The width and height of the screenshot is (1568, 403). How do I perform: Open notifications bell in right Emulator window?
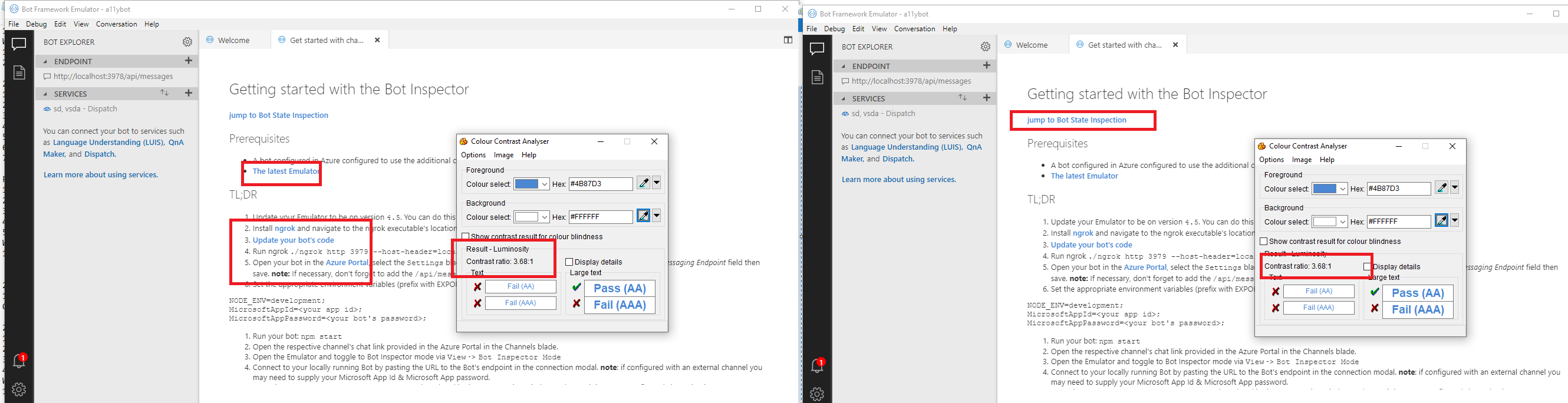tap(817, 365)
